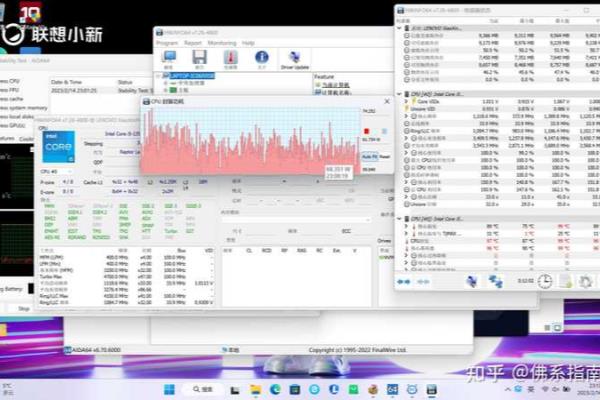600x400 pixels.
Task: Click the Copyright FinalWire Ltd. status text
Action: (x=357, y=349)
